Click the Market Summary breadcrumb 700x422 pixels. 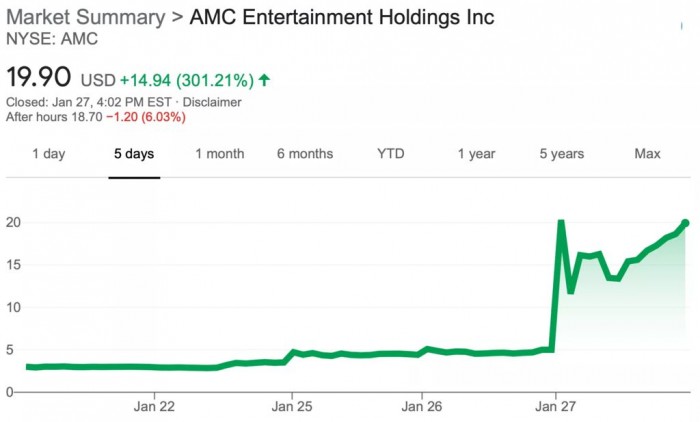coord(86,17)
